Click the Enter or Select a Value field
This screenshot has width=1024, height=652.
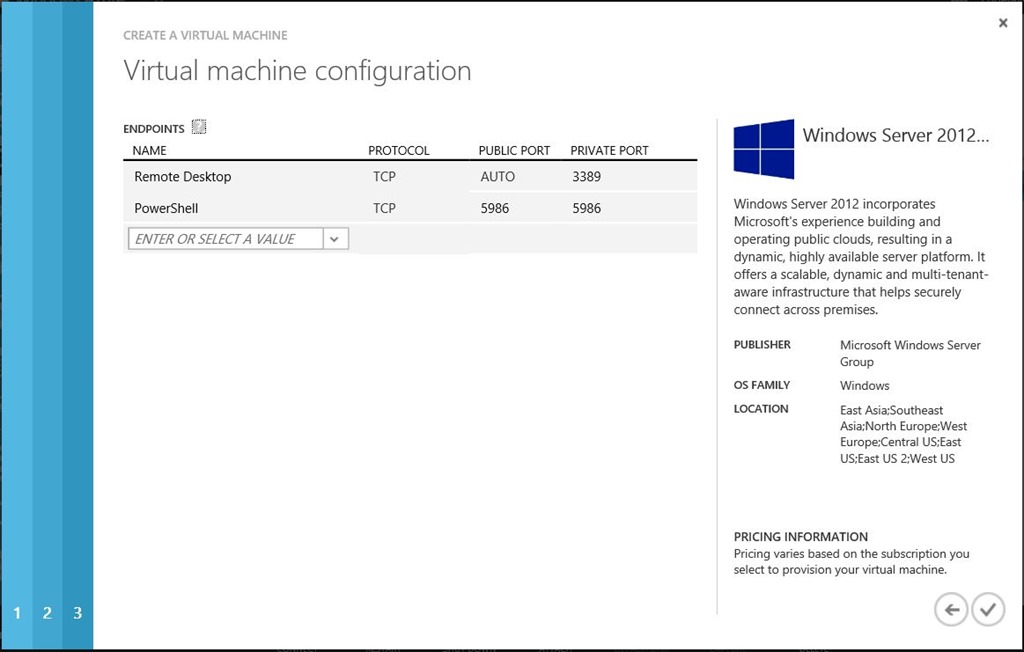(226, 239)
